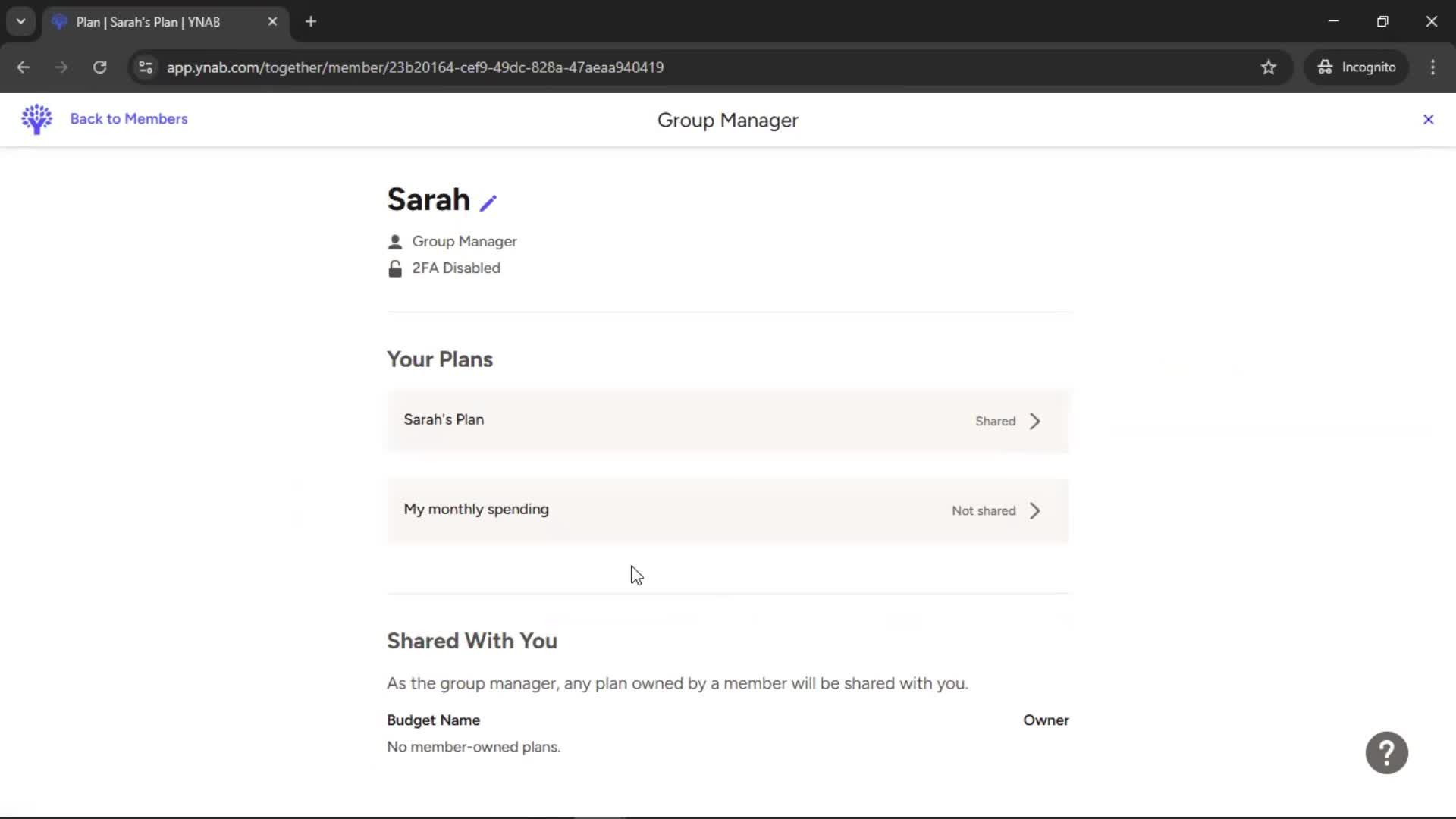Expand My monthly spending using its chevron
The height and width of the screenshot is (819, 1456).
[1035, 511]
